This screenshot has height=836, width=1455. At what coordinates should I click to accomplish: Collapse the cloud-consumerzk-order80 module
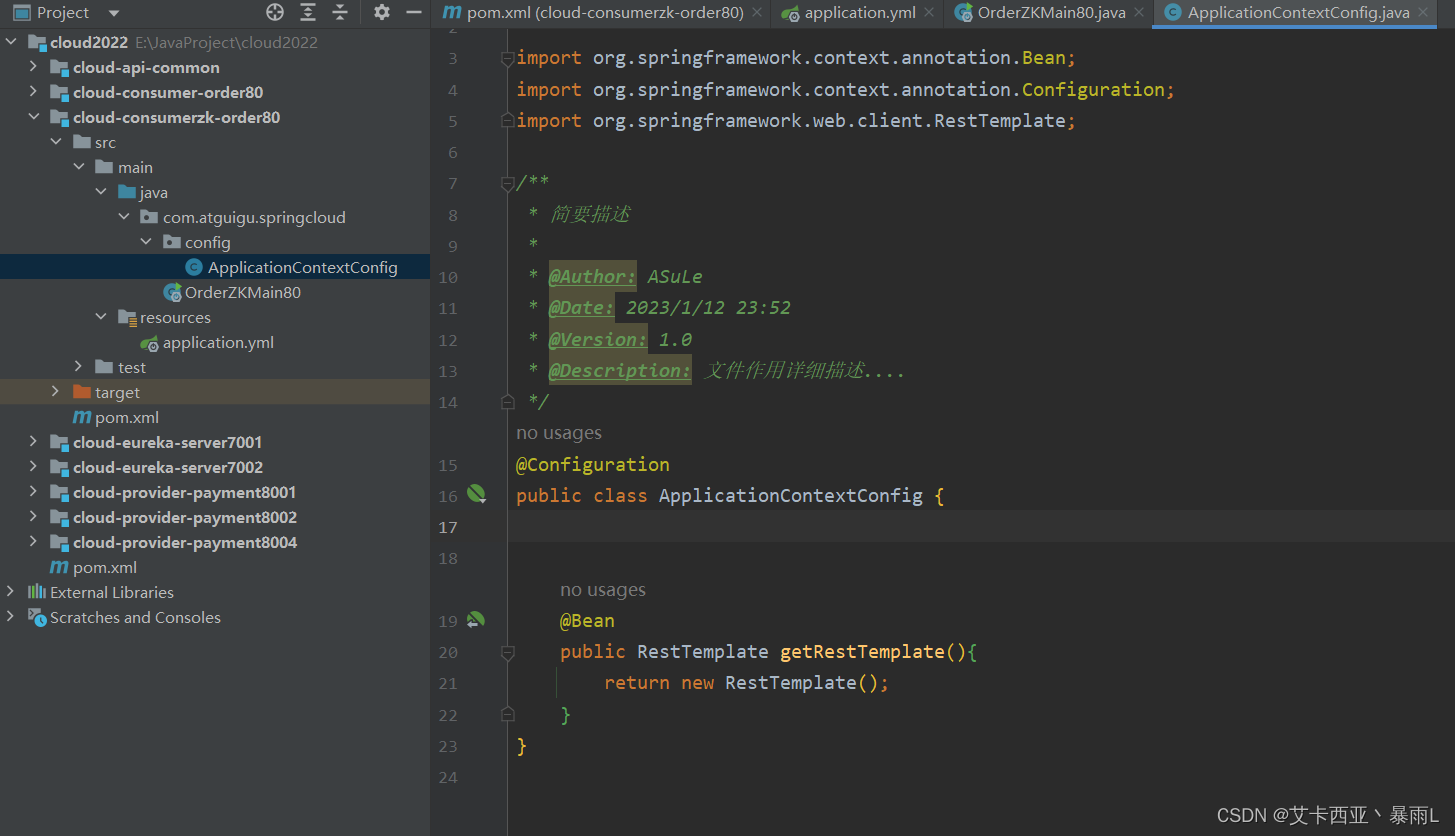[x=33, y=117]
